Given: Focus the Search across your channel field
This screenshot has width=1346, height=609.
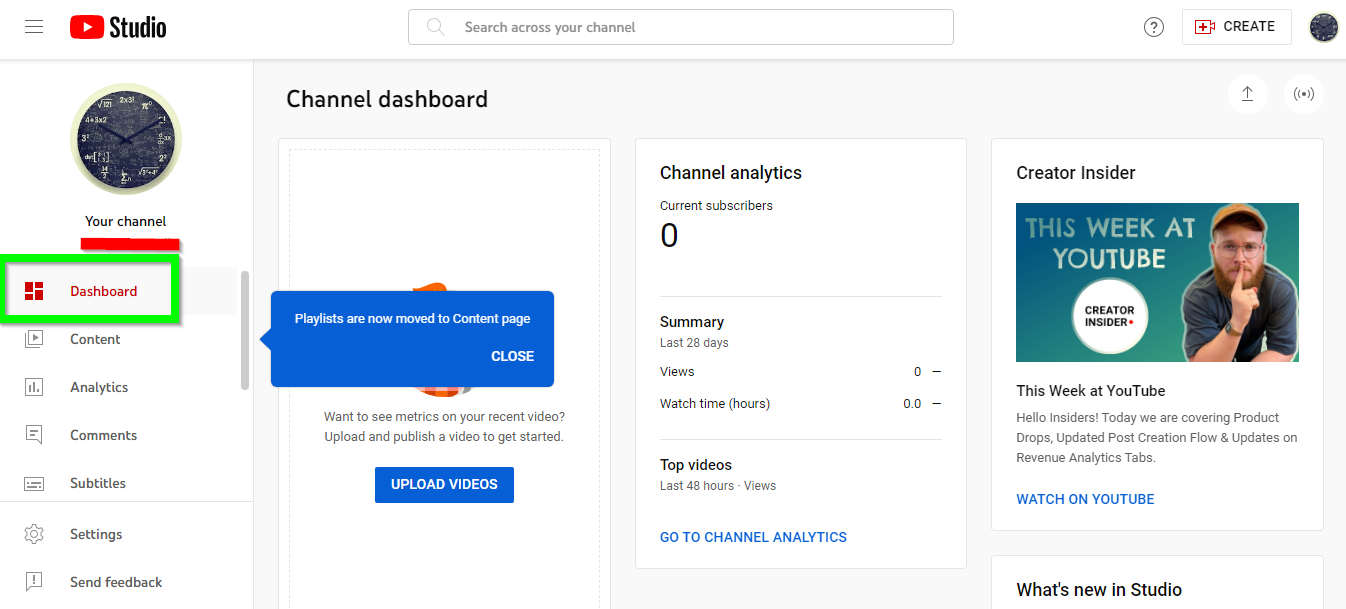Looking at the screenshot, I should tap(681, 27).
